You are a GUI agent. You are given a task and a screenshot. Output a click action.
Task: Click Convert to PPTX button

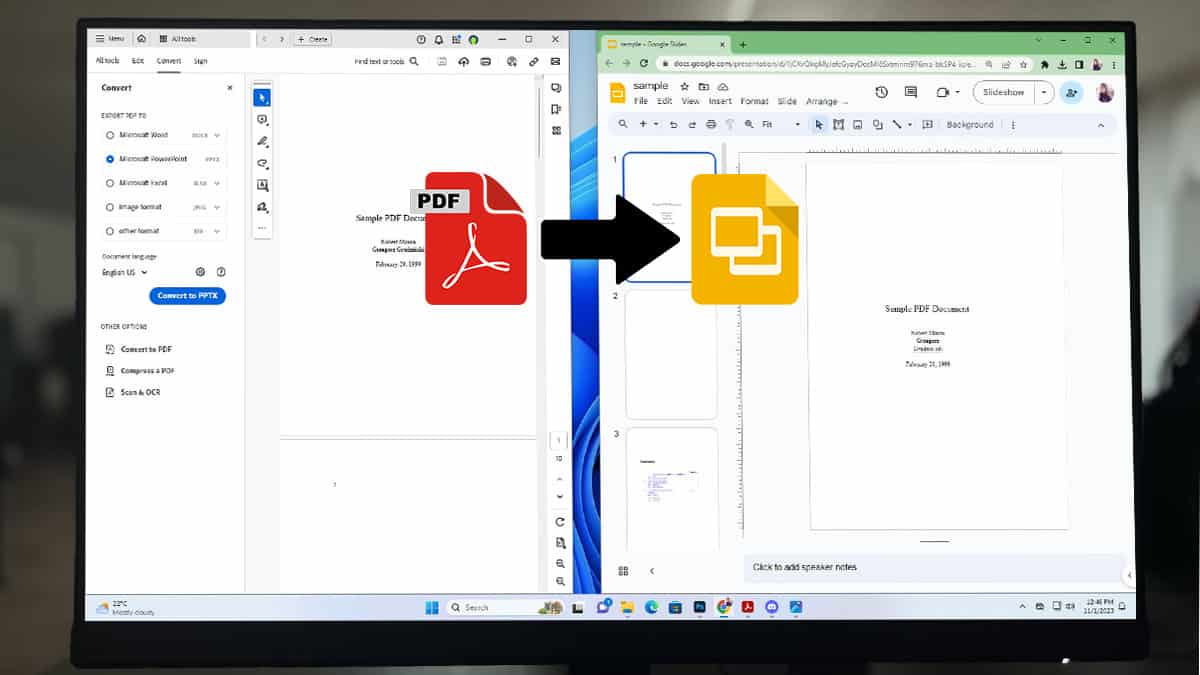(x=188, y=296)
